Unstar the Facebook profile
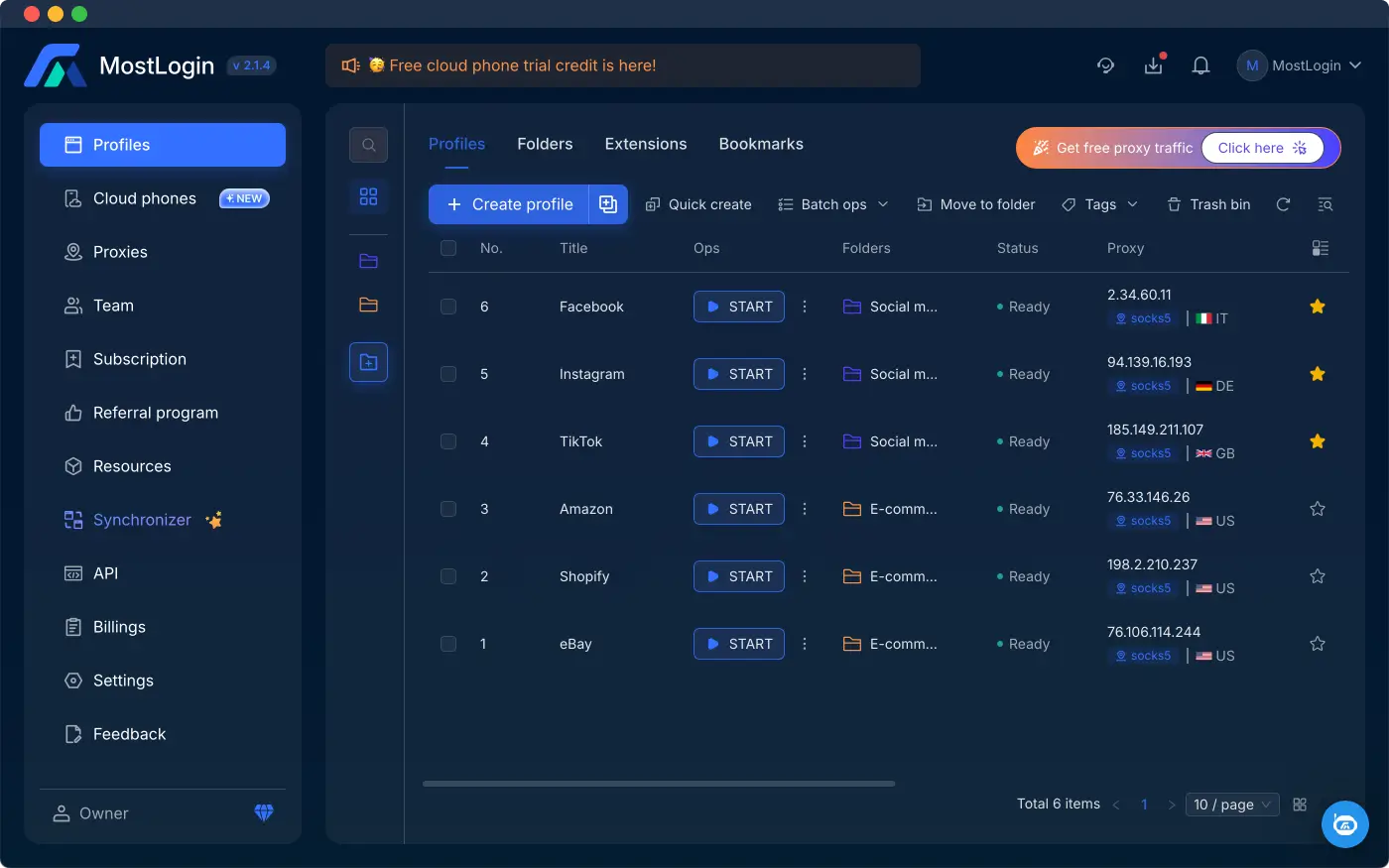This screenshot has width=1389, height=868. [1318, 307]
